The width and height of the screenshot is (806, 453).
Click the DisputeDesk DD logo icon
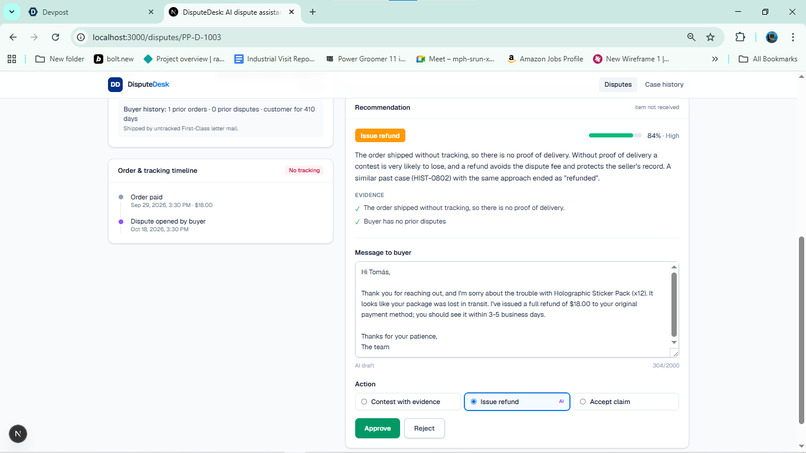point(115,84)
